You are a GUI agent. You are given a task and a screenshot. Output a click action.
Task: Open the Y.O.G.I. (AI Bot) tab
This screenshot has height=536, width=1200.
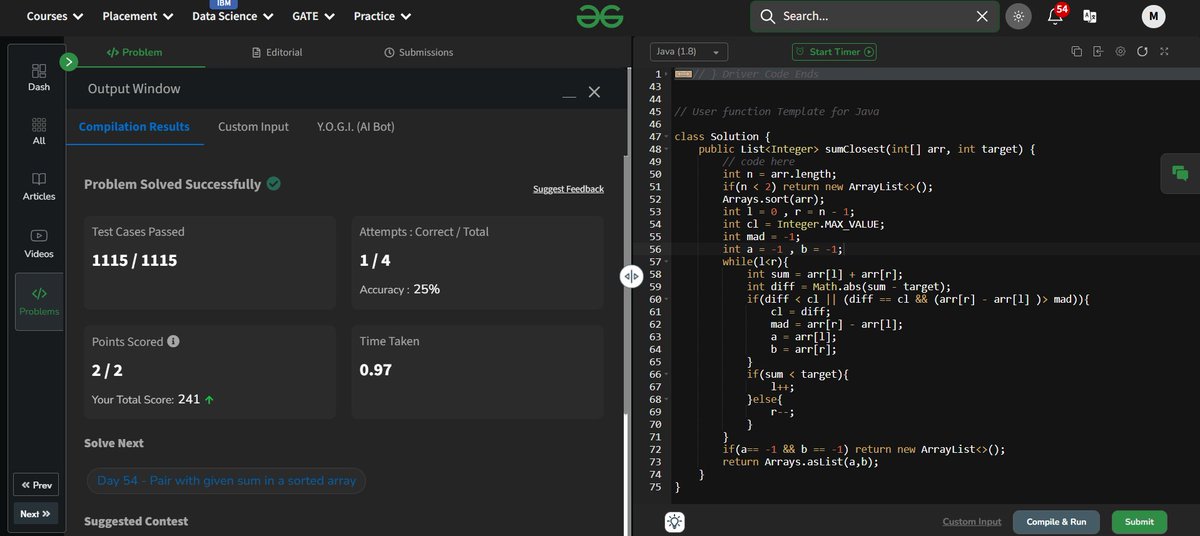354,127
